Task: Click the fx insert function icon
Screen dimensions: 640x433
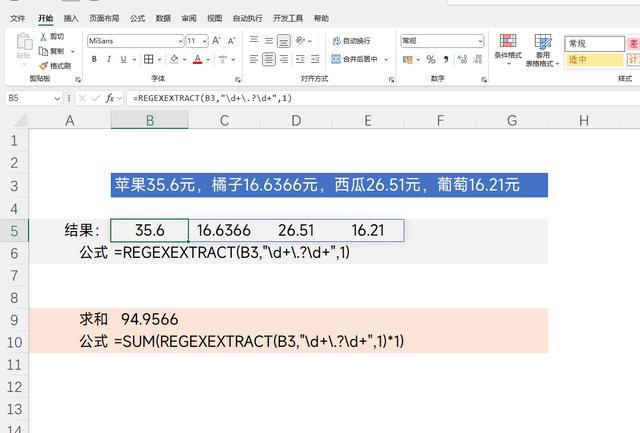Action: (x=109, y=98)
